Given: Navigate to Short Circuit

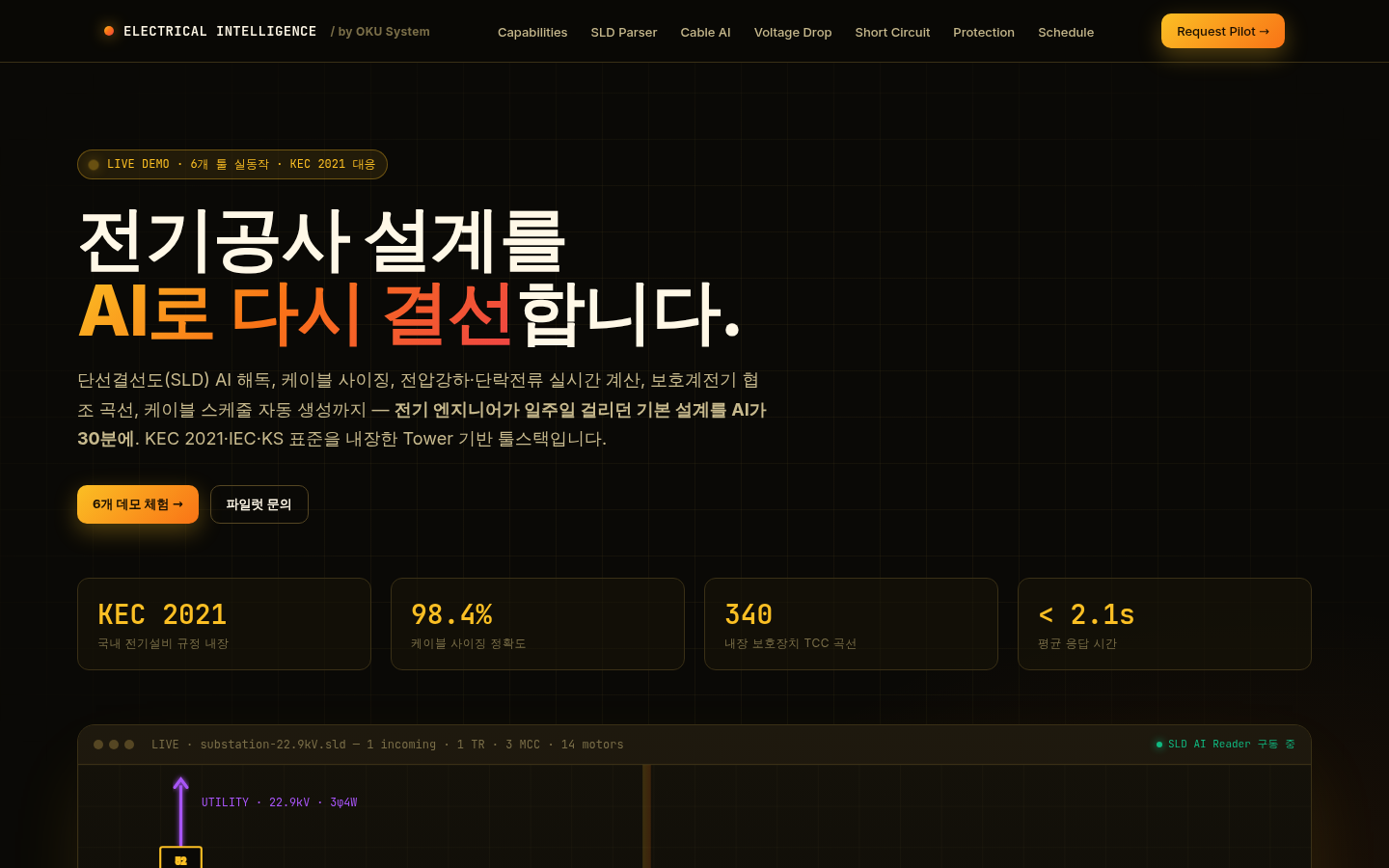Looking at the screenshot, I should click(892, 32).
